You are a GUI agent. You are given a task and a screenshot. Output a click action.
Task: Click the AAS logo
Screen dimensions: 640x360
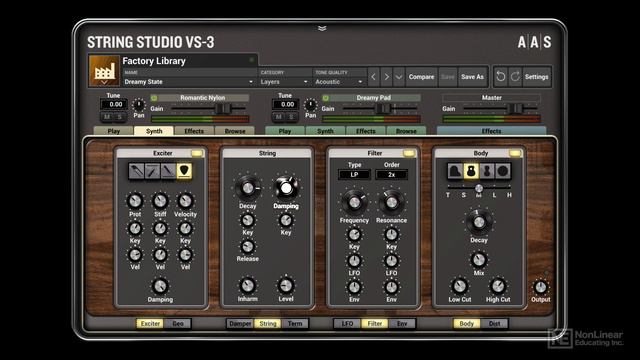point(534,42)
